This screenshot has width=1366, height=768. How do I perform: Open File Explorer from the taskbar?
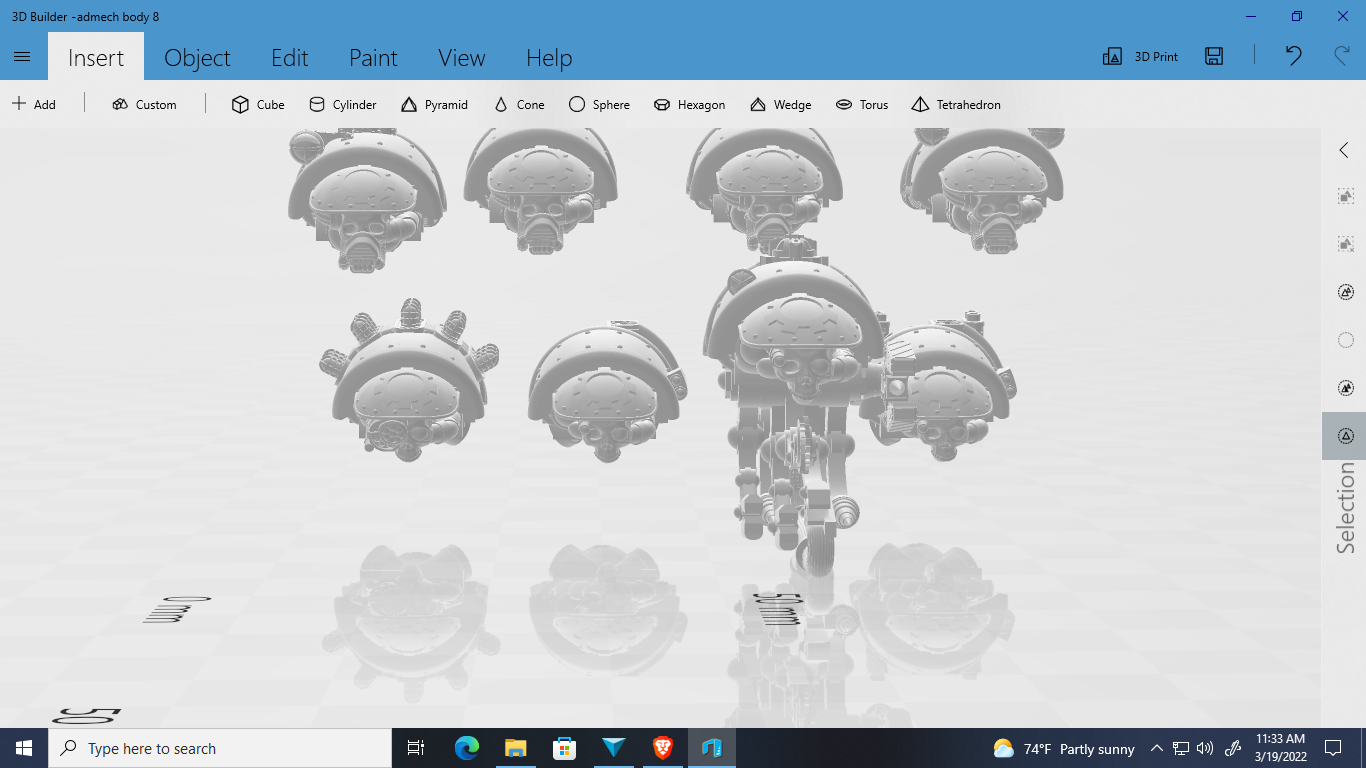pyautogui.click(x=515, y=748)
